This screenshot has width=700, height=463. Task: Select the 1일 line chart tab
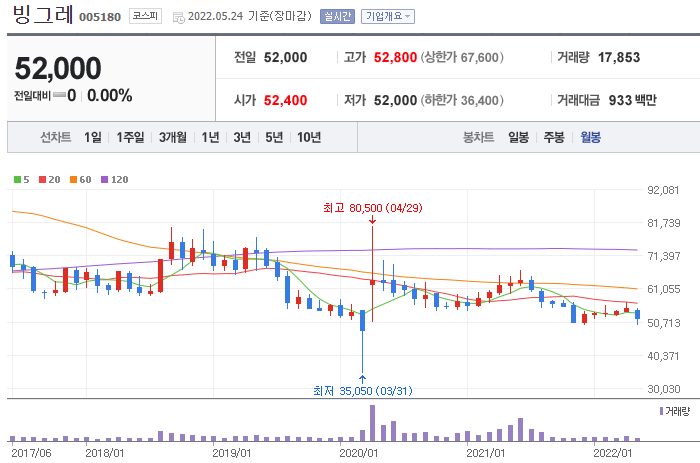point(93,137)
